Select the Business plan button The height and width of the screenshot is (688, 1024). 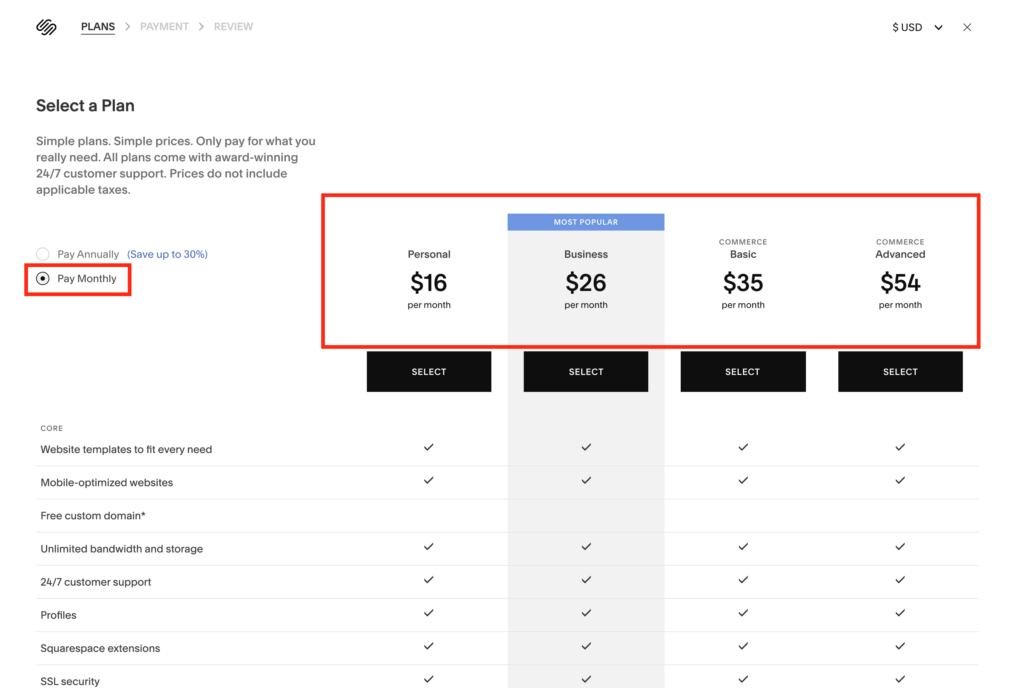point(586,371)
